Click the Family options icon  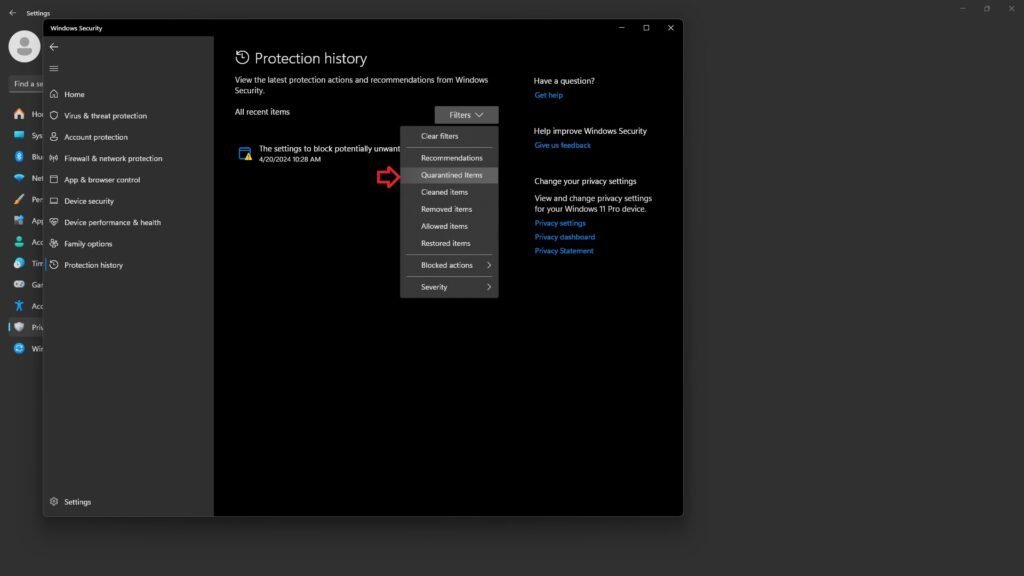pyautogui.click(x=54, y=244)
